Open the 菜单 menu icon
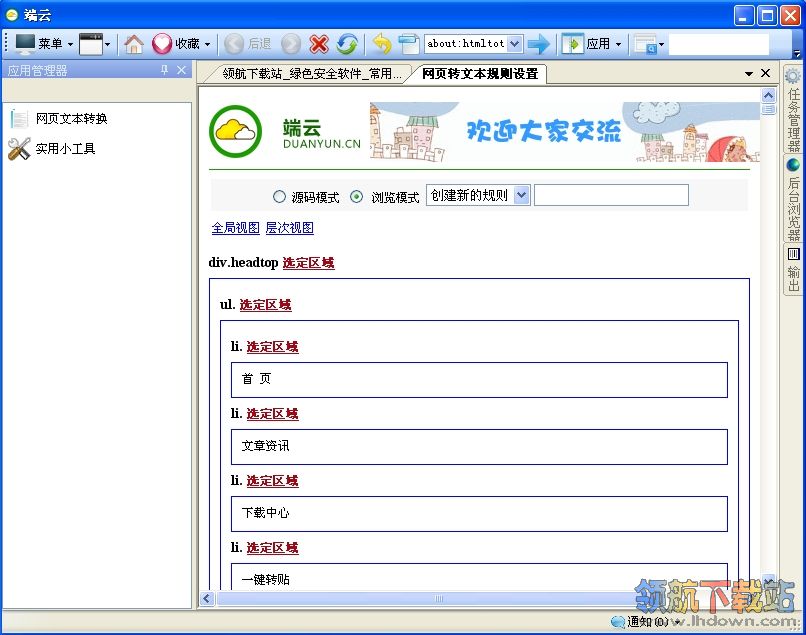The height and width of the screenshot is (635, 806). click(x=25, y=44)
